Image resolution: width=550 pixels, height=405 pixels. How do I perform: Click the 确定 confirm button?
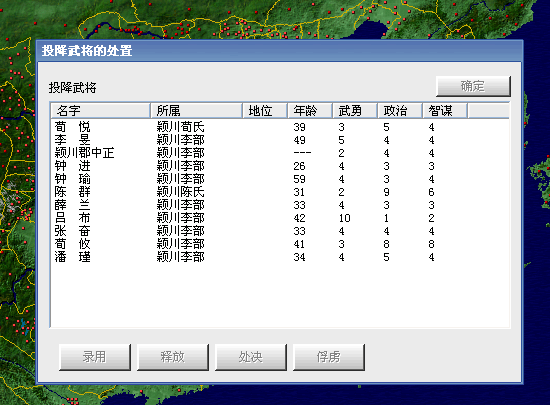(x=473, y=86)
